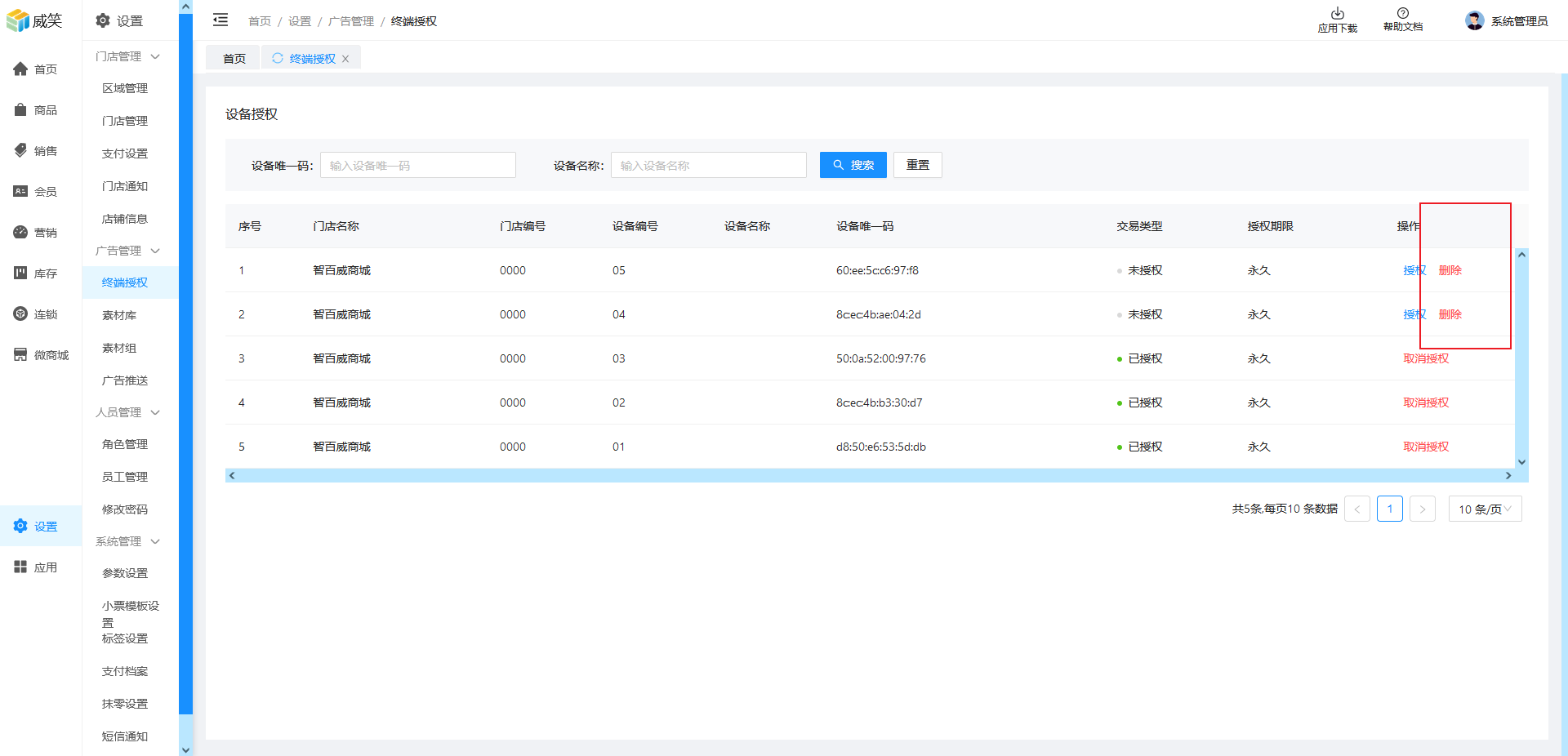Click the 应用下载 download icon
1568x756 pixels.
point(1337,14)
